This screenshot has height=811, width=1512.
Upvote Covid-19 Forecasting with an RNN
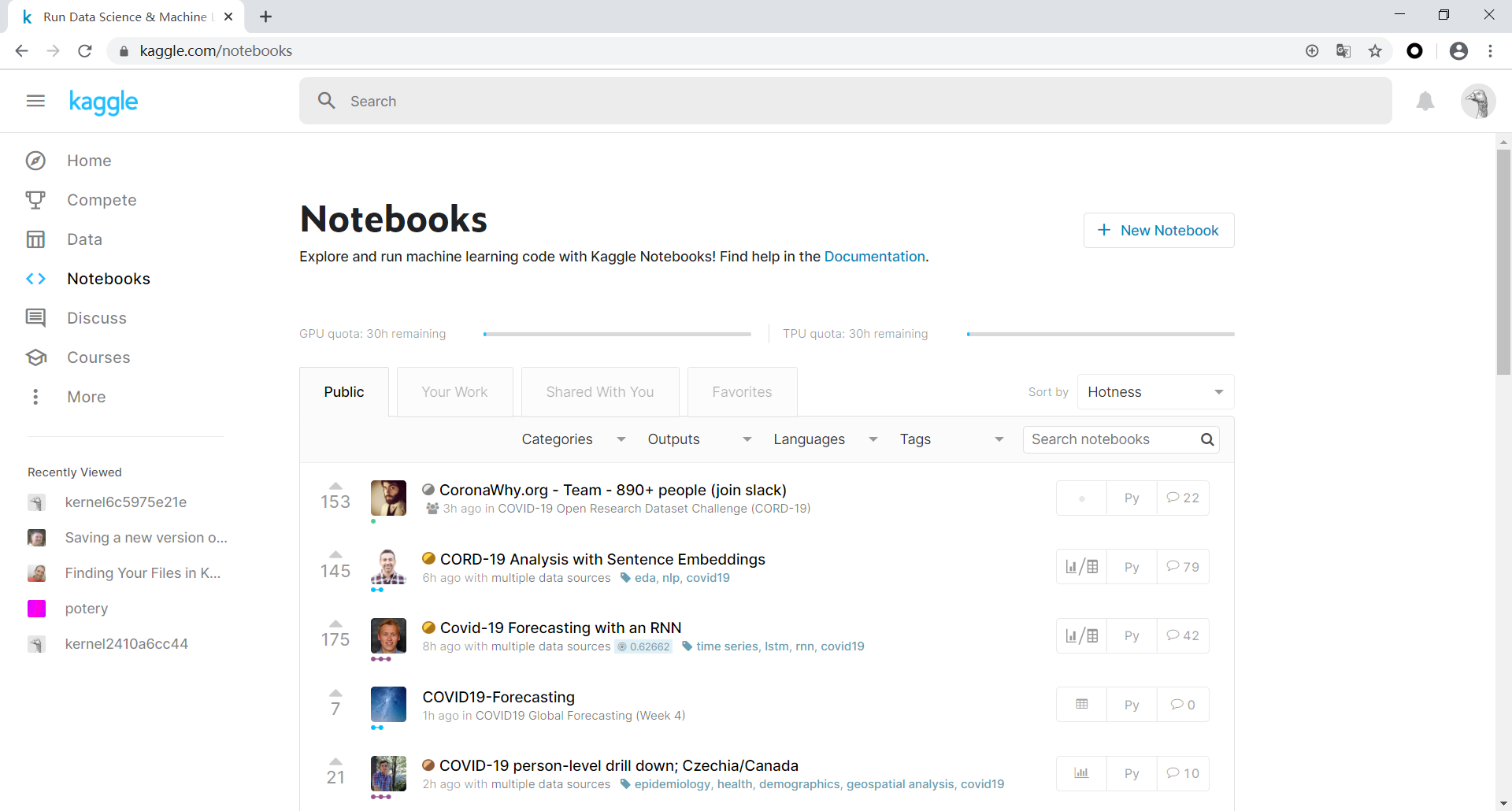(x=335, y=623)
